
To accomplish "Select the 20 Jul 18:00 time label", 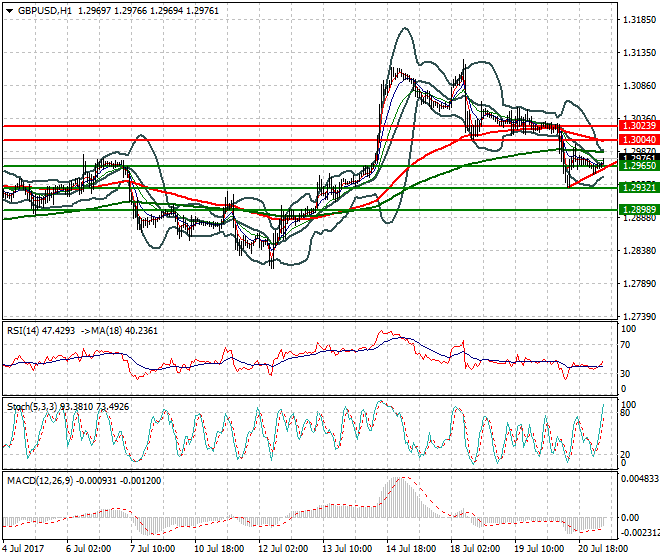I will coord(603,549).
